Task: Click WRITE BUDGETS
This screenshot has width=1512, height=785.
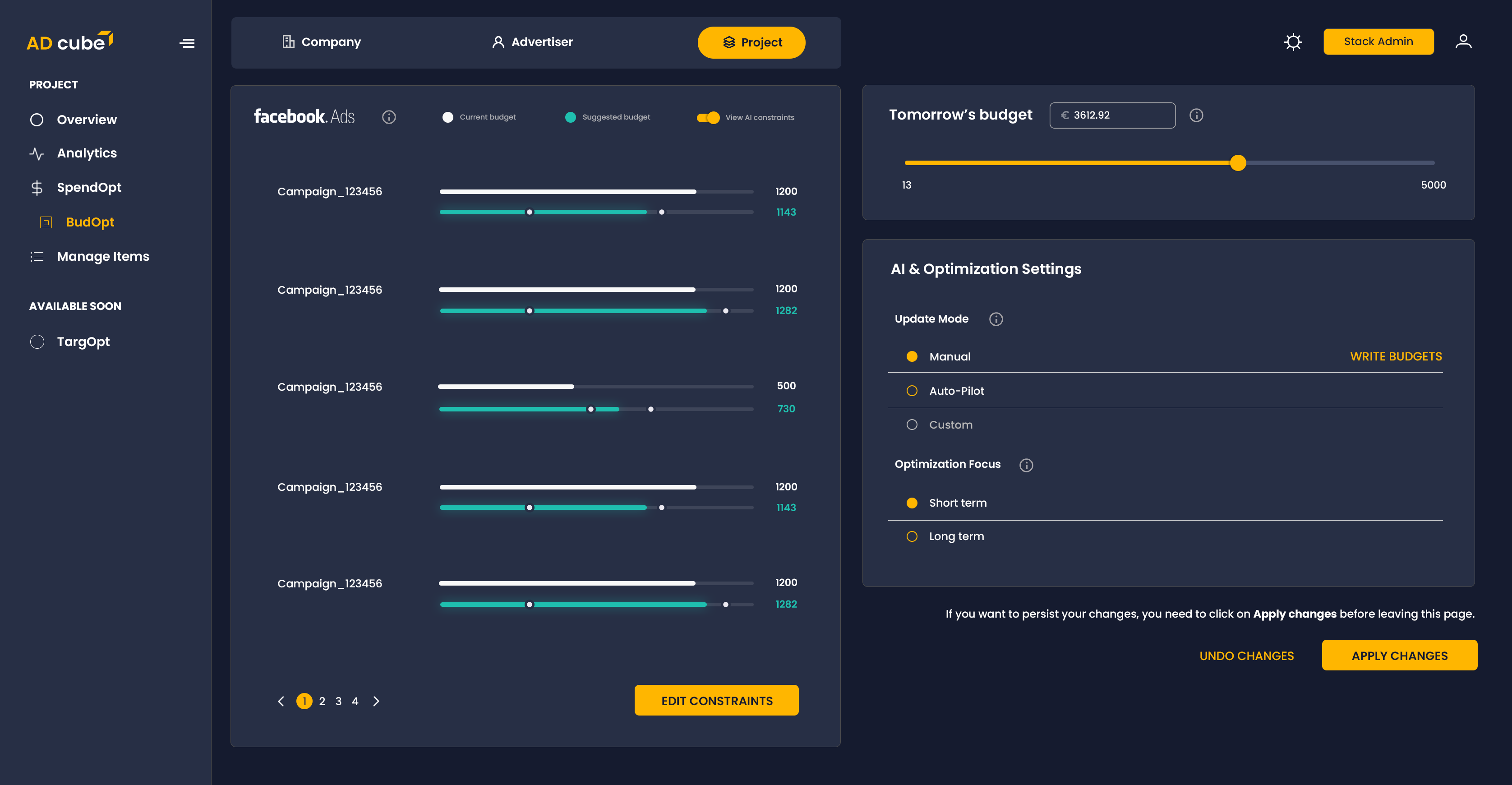Action: point(1397,356)
